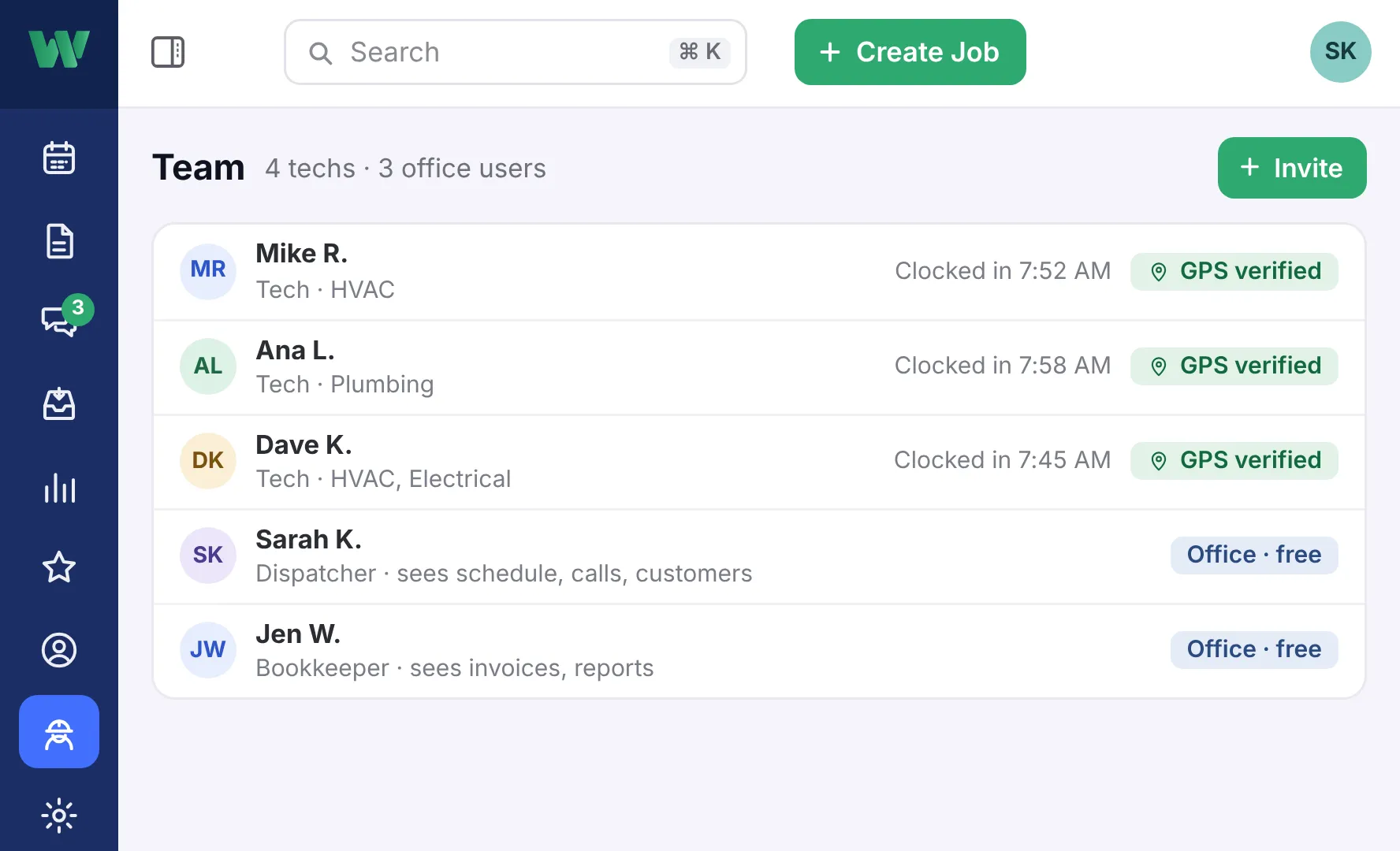The image size is (1400, 851).
Task: Toggle the sidebar panel icon
Action: 168,52
